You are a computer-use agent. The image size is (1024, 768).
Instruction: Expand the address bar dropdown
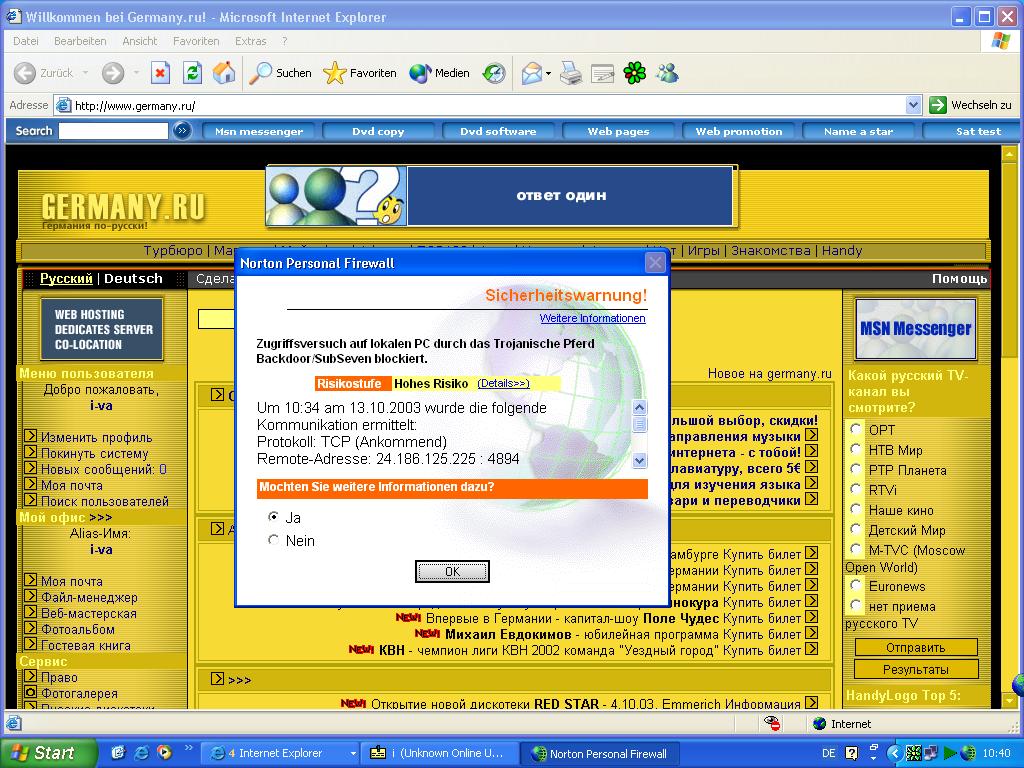914,105
